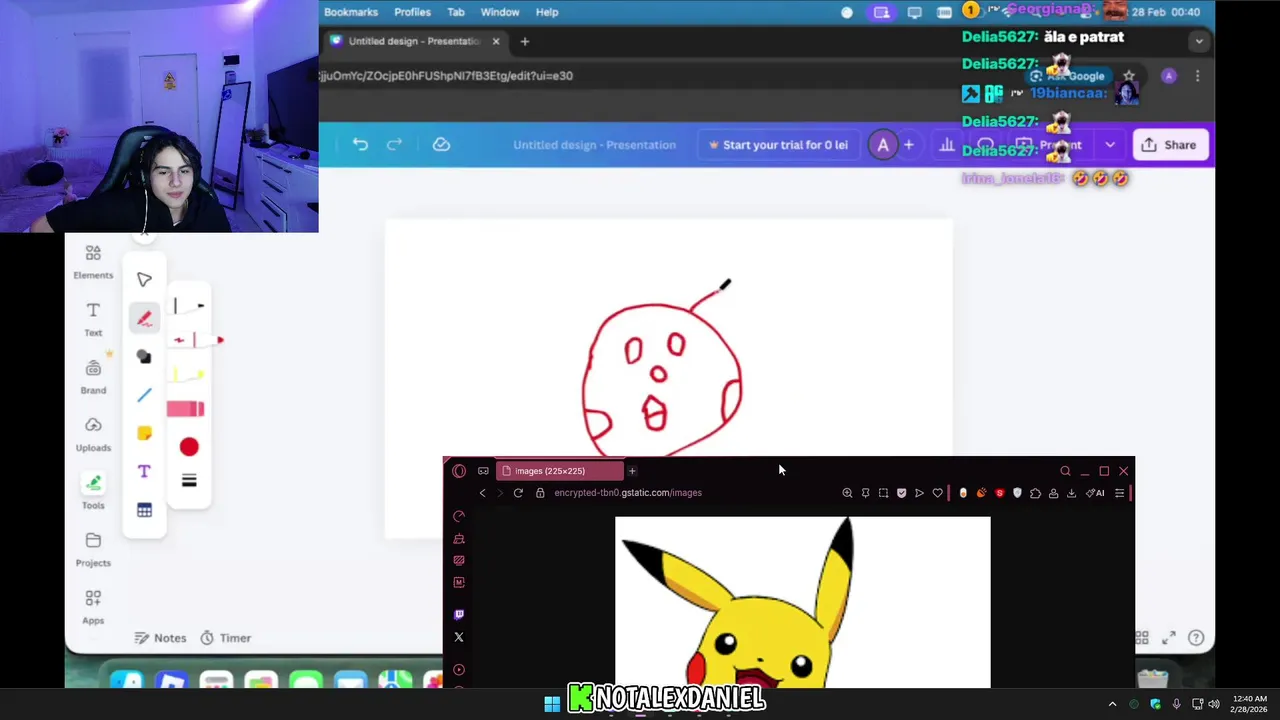Click the Opera address bar URL
The height and width of the screenshot is (720, 1280).
click(x=628, y=493)
